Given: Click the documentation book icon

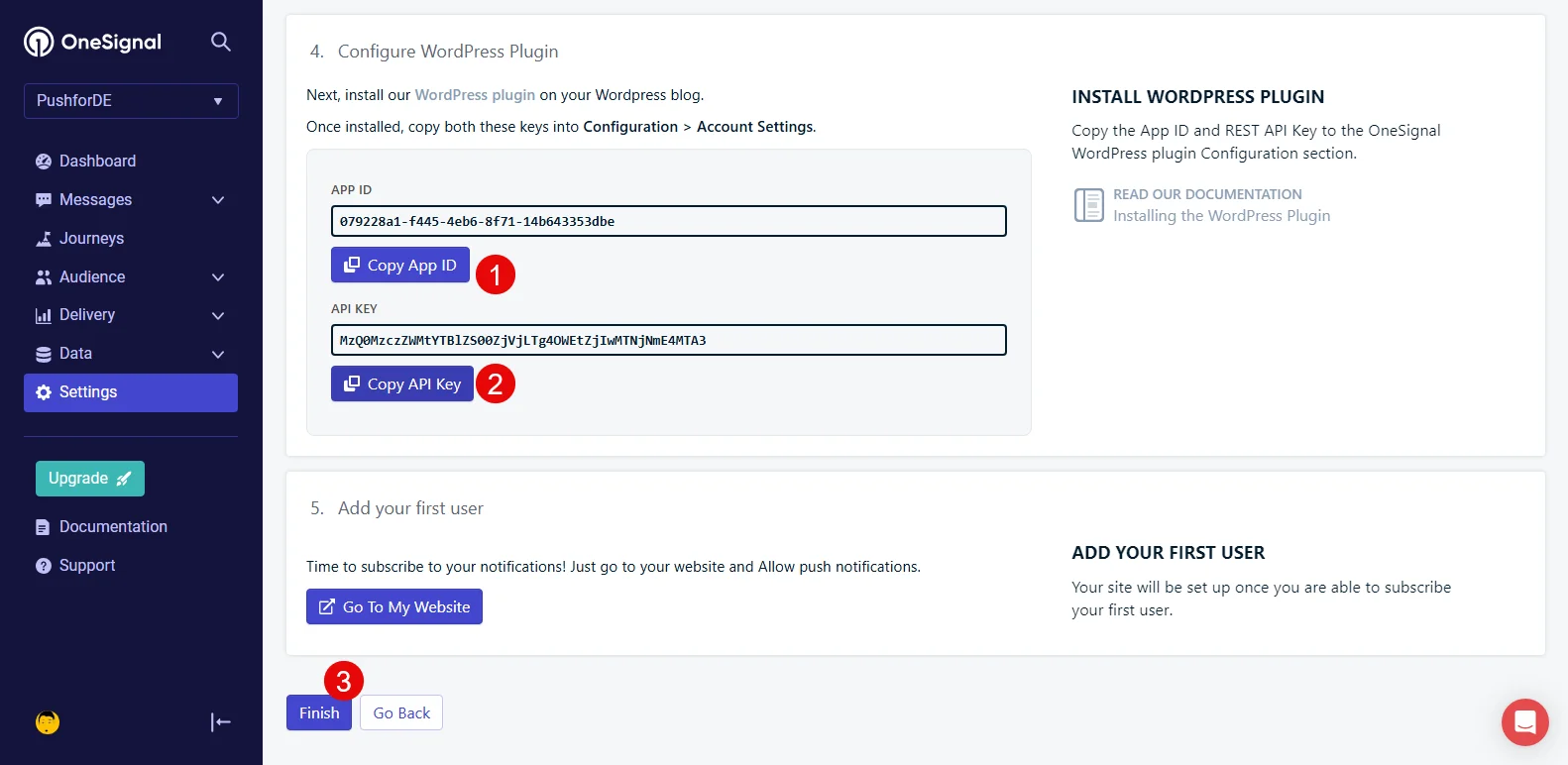Looking at the screenshot, I should pyautogui.click(x=1089, y=205).
